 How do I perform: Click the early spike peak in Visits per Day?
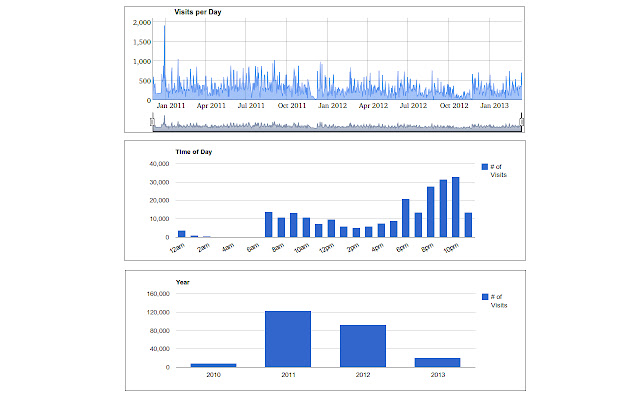pyautogui.click(x=164, y=30)
